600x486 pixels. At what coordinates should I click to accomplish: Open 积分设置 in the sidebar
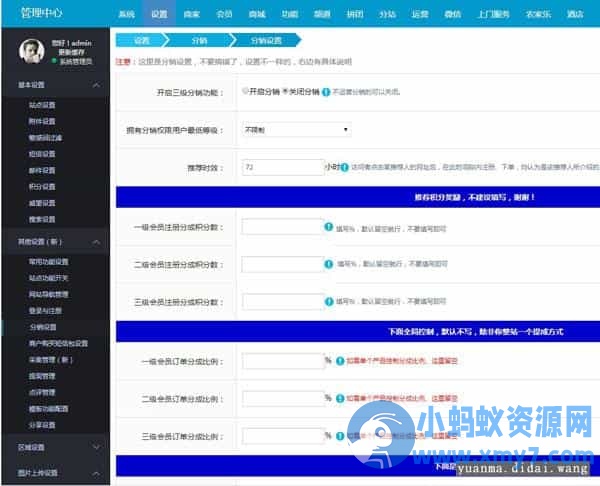click(x=42, y=187)
